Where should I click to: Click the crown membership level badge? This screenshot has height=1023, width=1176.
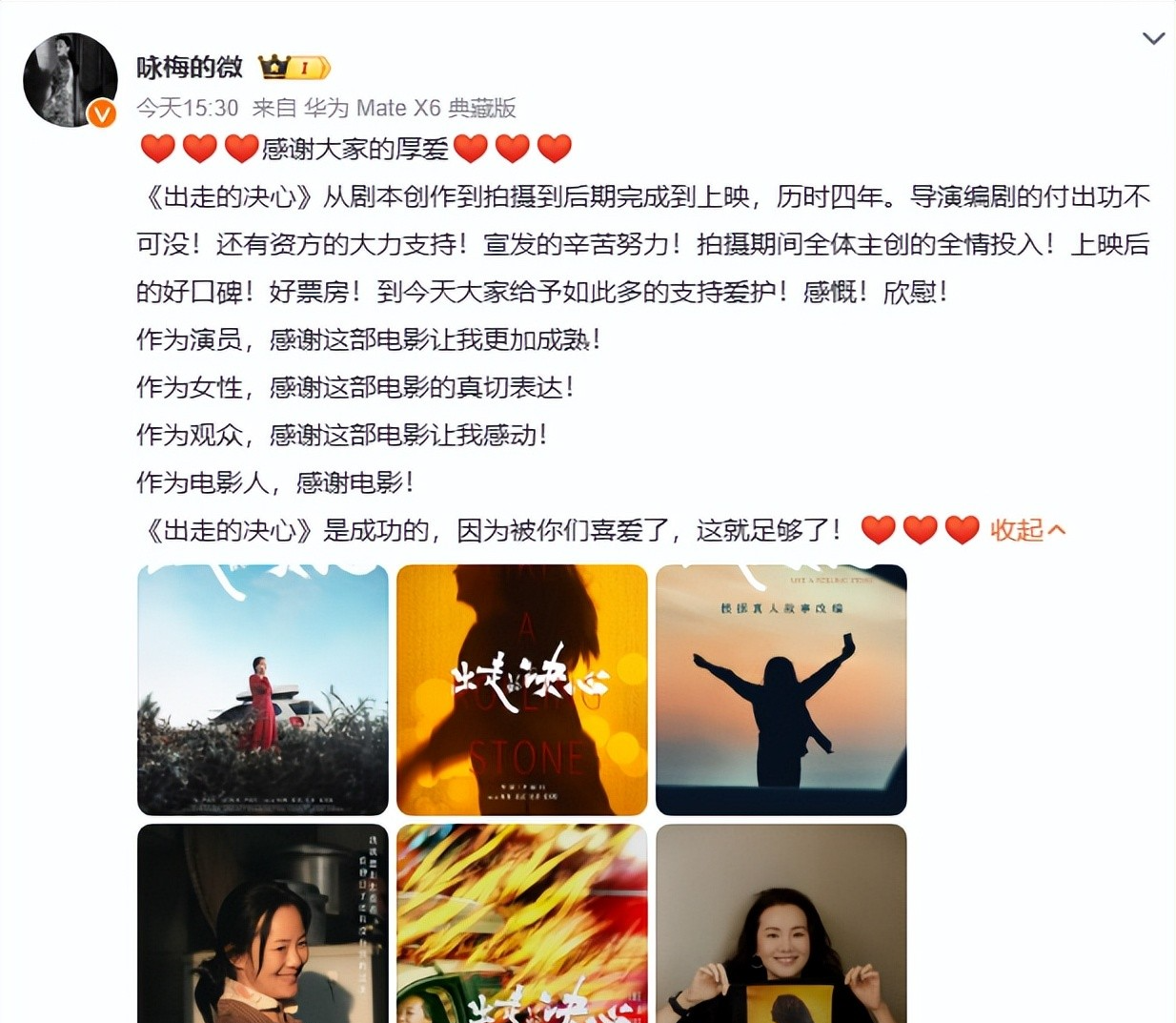point(294,67)
